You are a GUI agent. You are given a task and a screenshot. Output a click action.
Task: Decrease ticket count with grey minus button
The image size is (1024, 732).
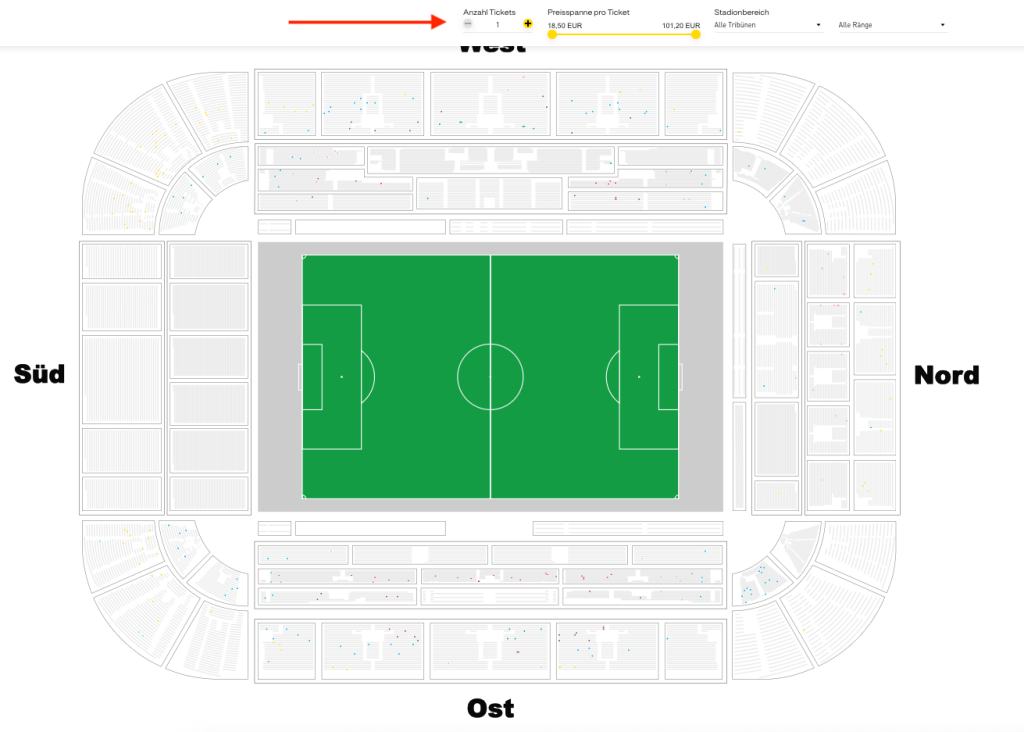point(468,24)
